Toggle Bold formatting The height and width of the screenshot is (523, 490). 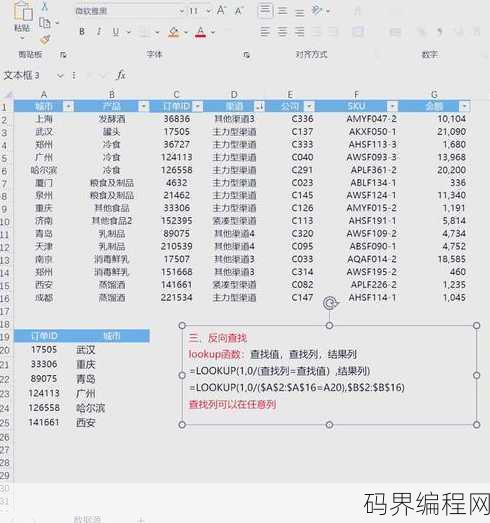pyautogui.click(x=82, y=32)
